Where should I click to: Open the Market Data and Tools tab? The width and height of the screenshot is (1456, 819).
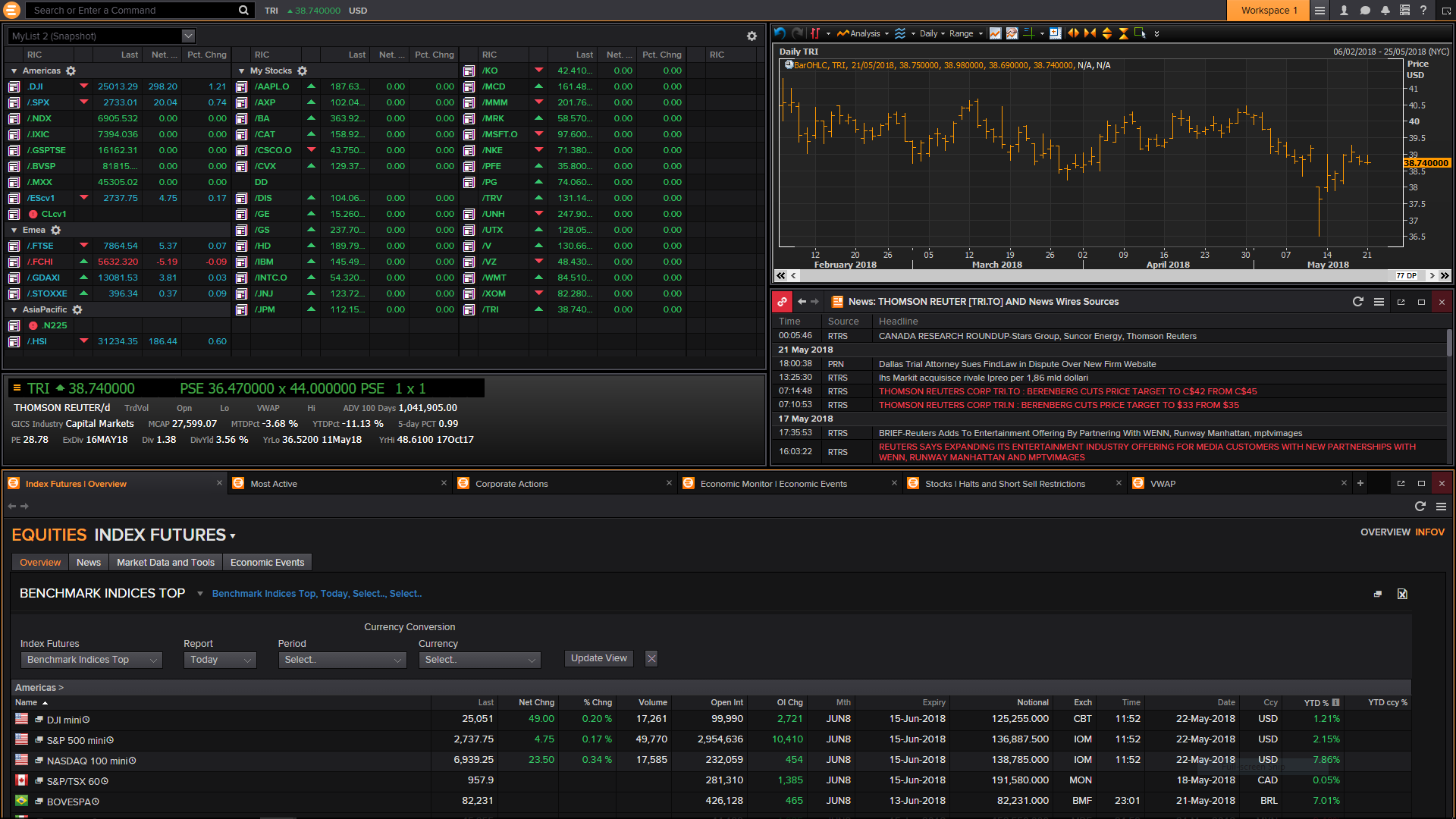[x=165, y=563]
